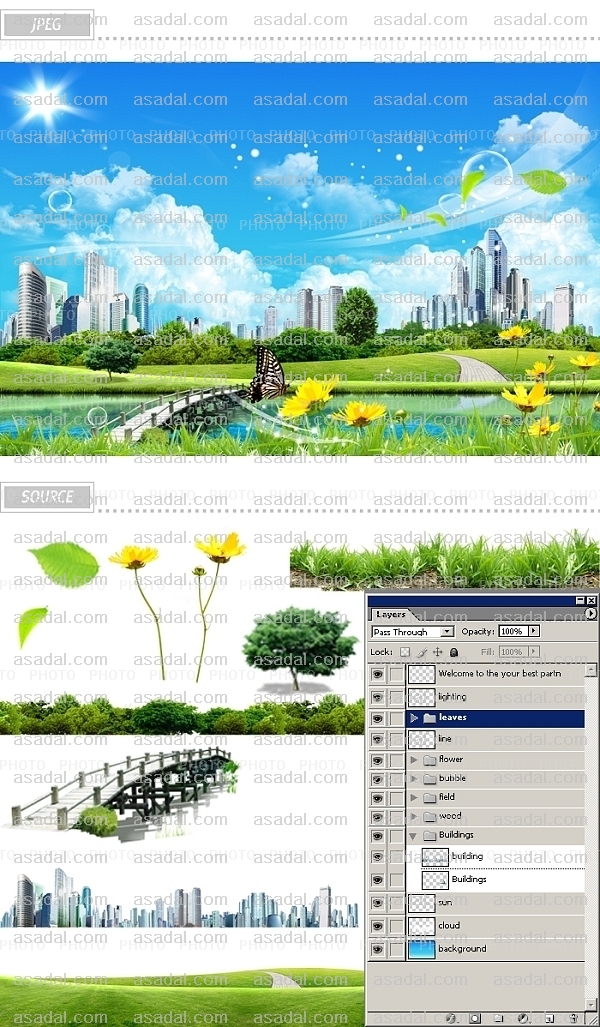Click the lock all padlock icon
The image size is (600, 1027).
tap(453, 652)
